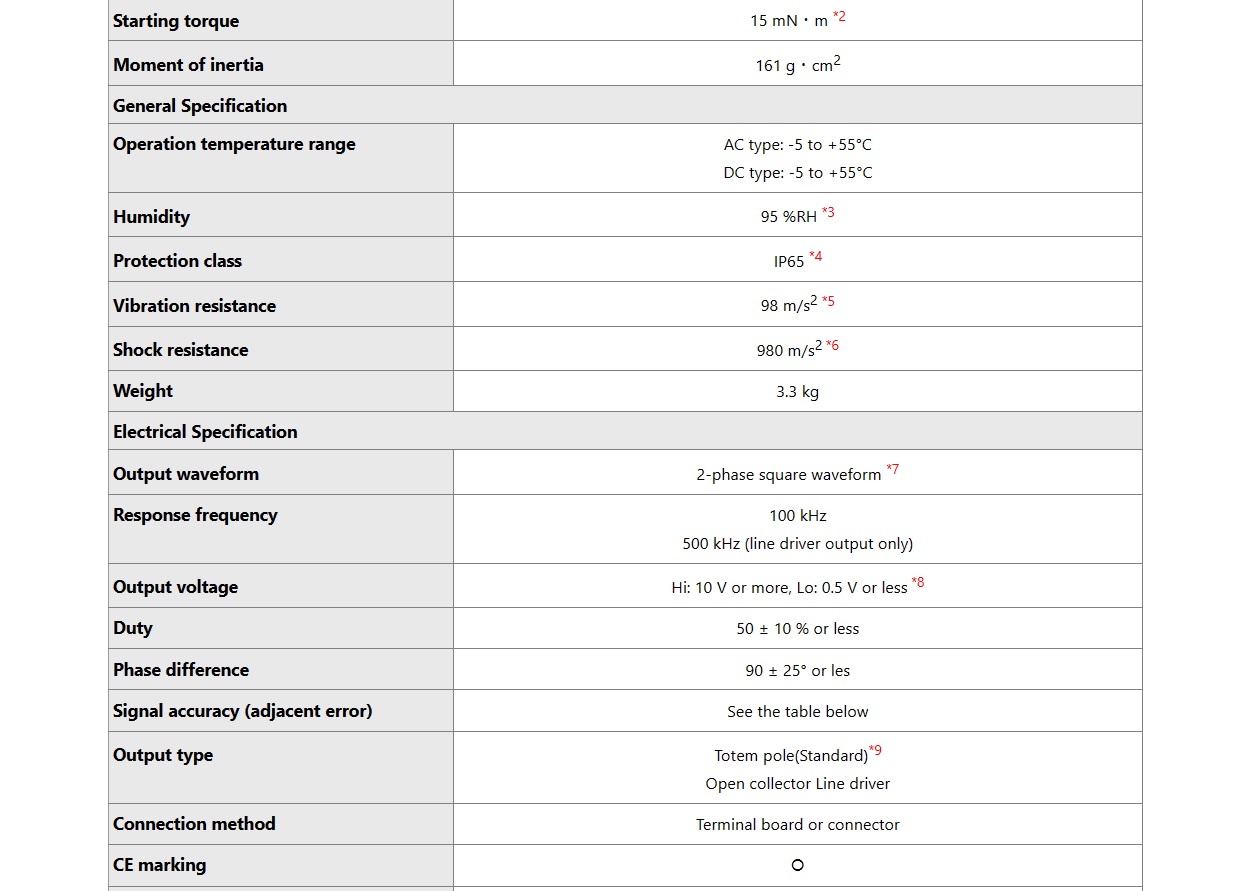The image size is (1243, 891).
Task: Click footnote *4 next to IP65
Action: click(x=816, y=257)
